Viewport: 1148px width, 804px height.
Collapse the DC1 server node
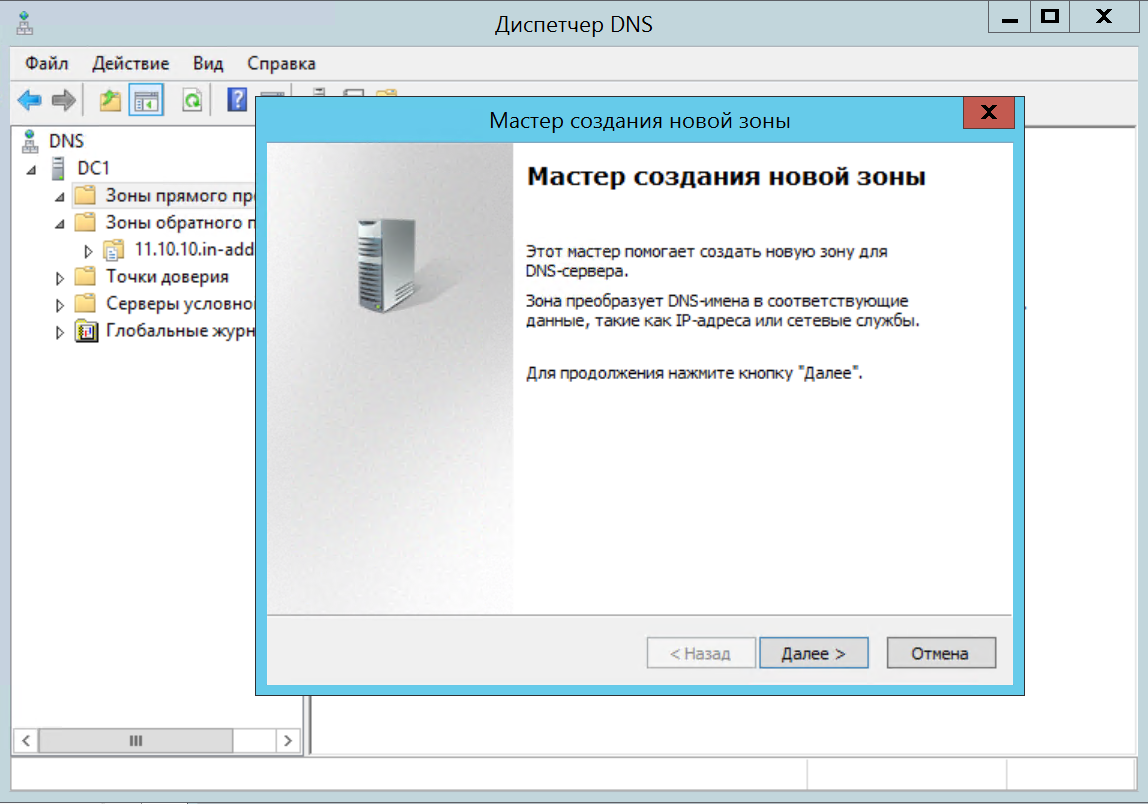tap(32, 169)
